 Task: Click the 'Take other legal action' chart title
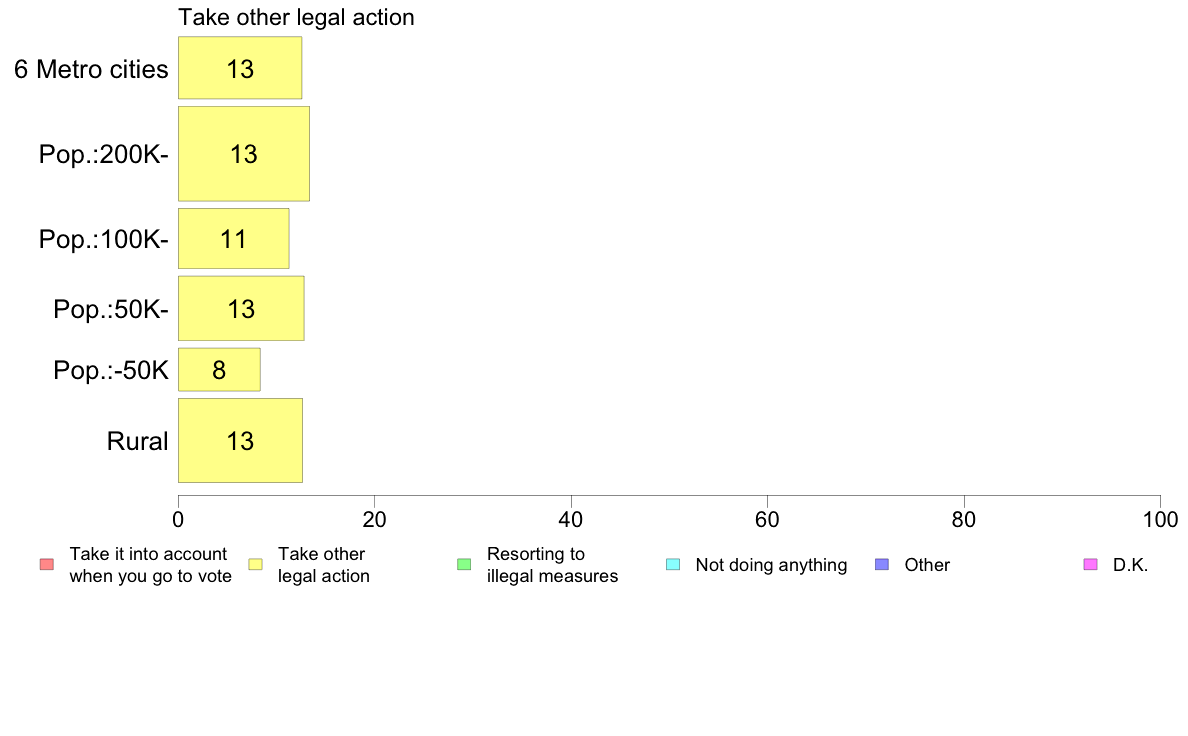pos(296,17)
